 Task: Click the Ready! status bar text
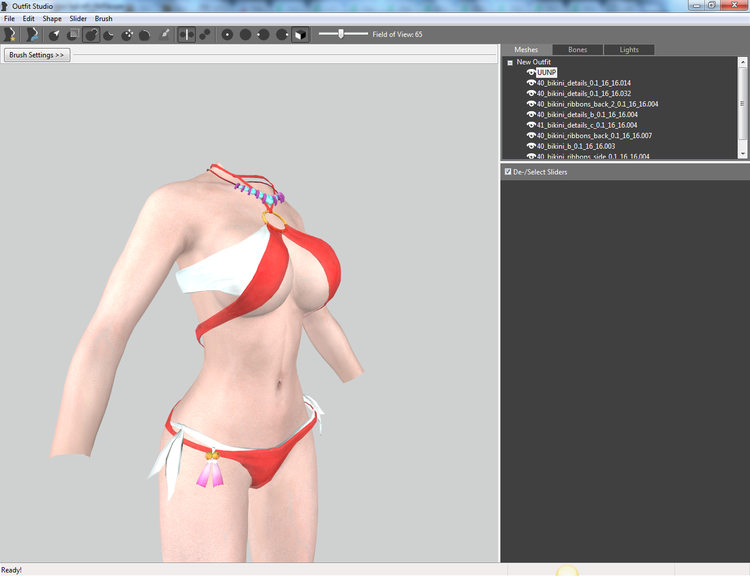(11, 570)
